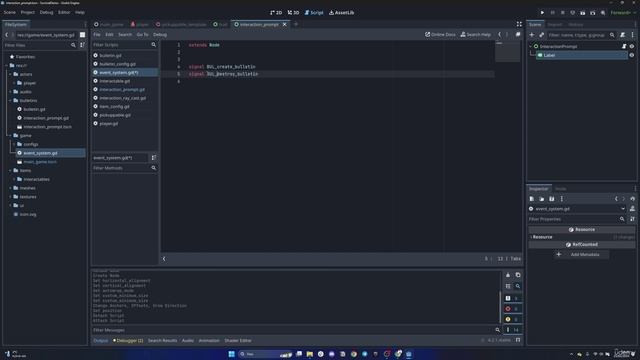Open the script editor Edit menu
The height and width of the screenshot is (360, 640).
pyautogui.click(x=109, y=35)
